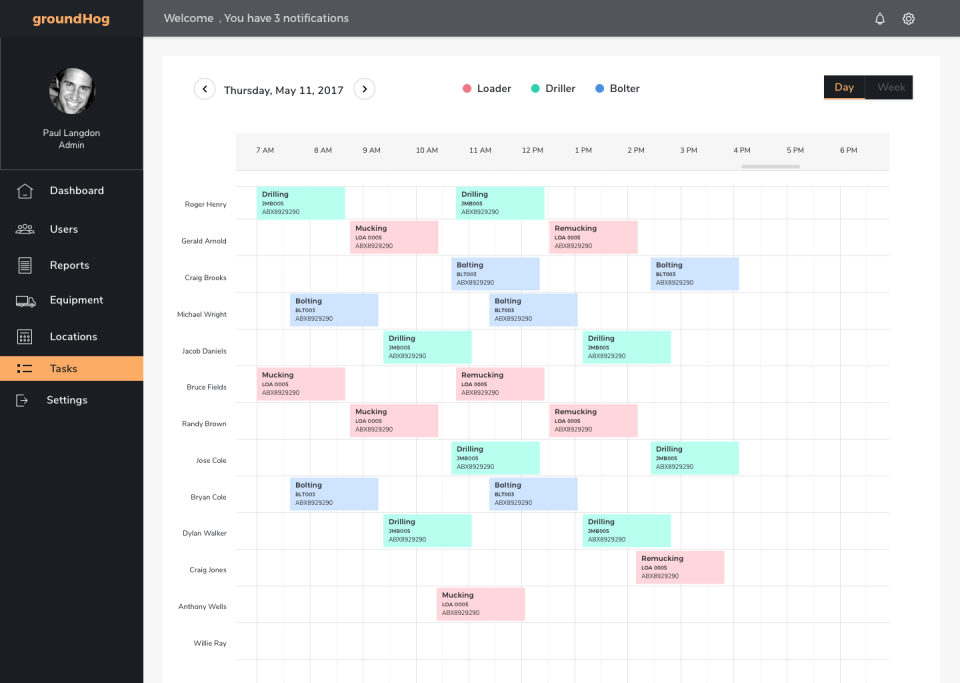Screen dimensions: 960x683
Task: Click the teal Driller legend dot
Action: click(535, 89)
